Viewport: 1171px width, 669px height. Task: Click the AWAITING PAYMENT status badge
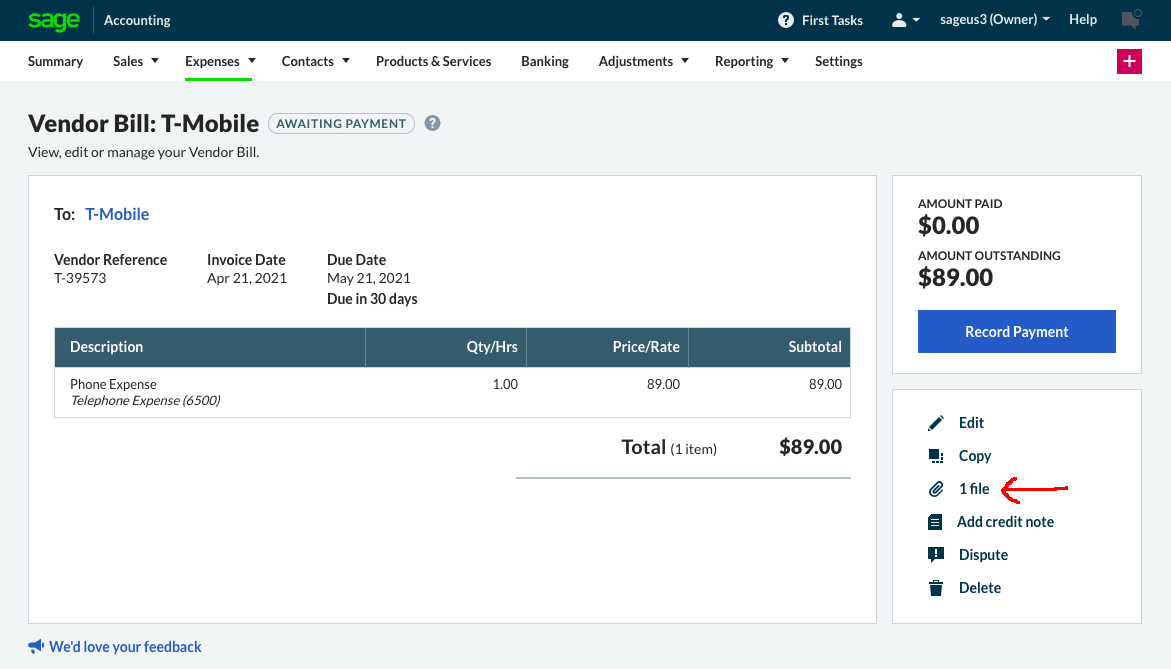click(341, 123)
